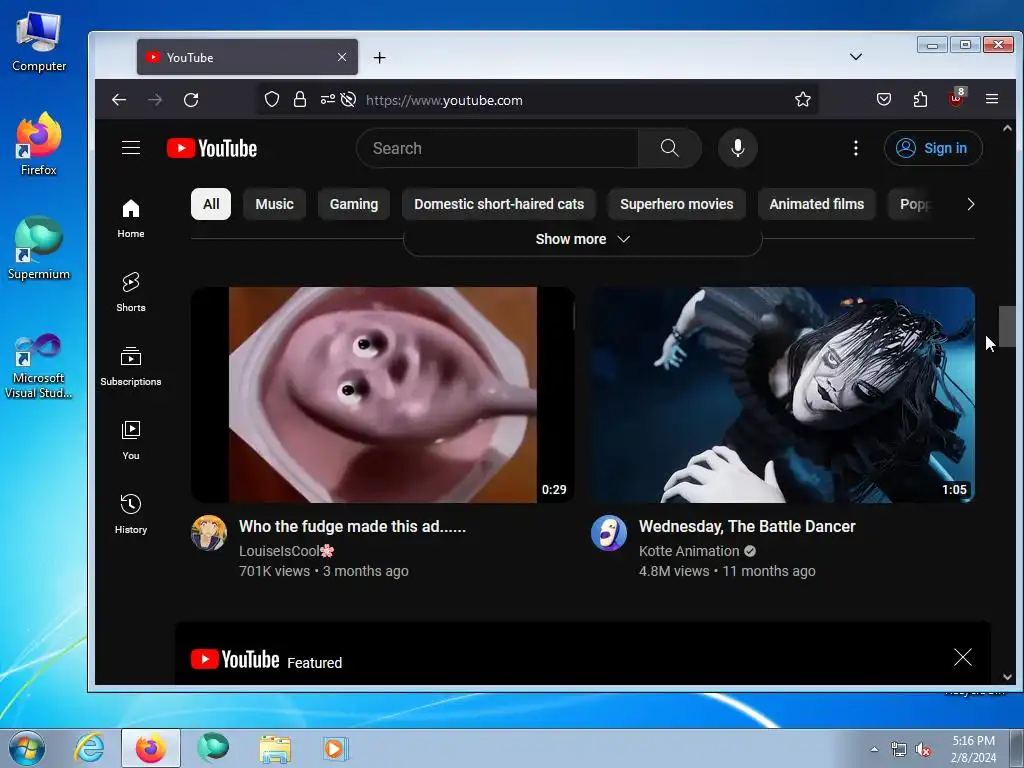
Task: Open tracking protection shield icon
Action: point(272,100)
